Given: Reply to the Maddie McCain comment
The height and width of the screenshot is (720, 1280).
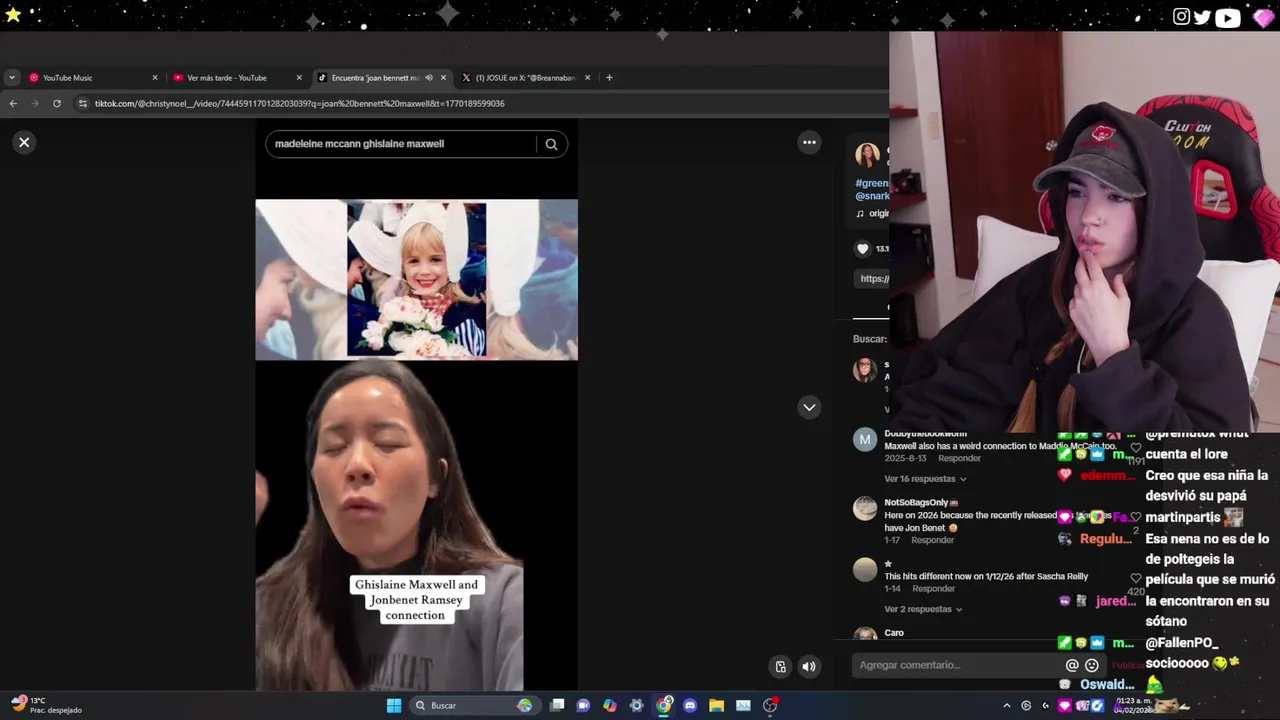Looking at the screenshot, I should (959, 458).
